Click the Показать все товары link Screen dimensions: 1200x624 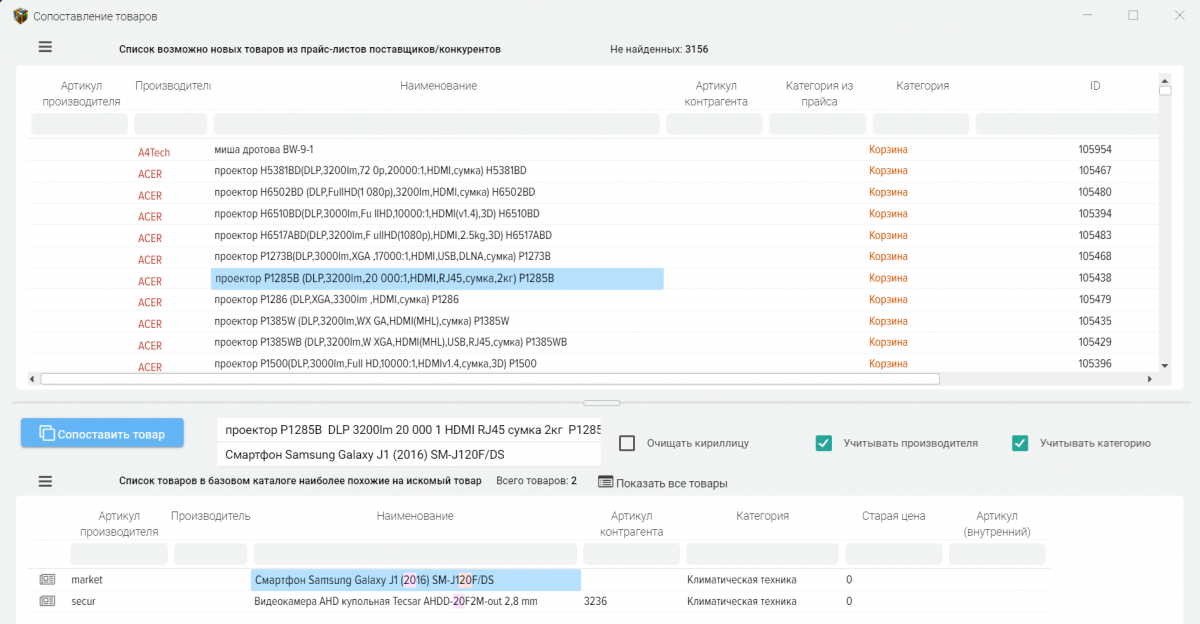(671, 483)
